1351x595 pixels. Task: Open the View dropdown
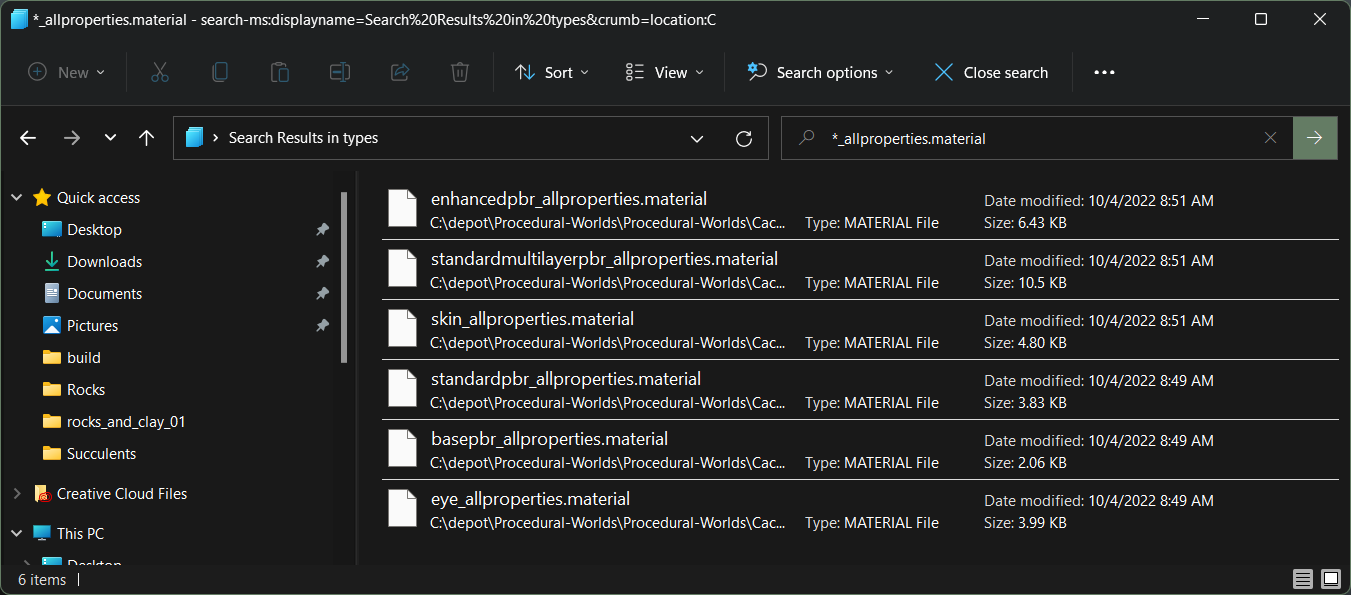coord(663,71)
